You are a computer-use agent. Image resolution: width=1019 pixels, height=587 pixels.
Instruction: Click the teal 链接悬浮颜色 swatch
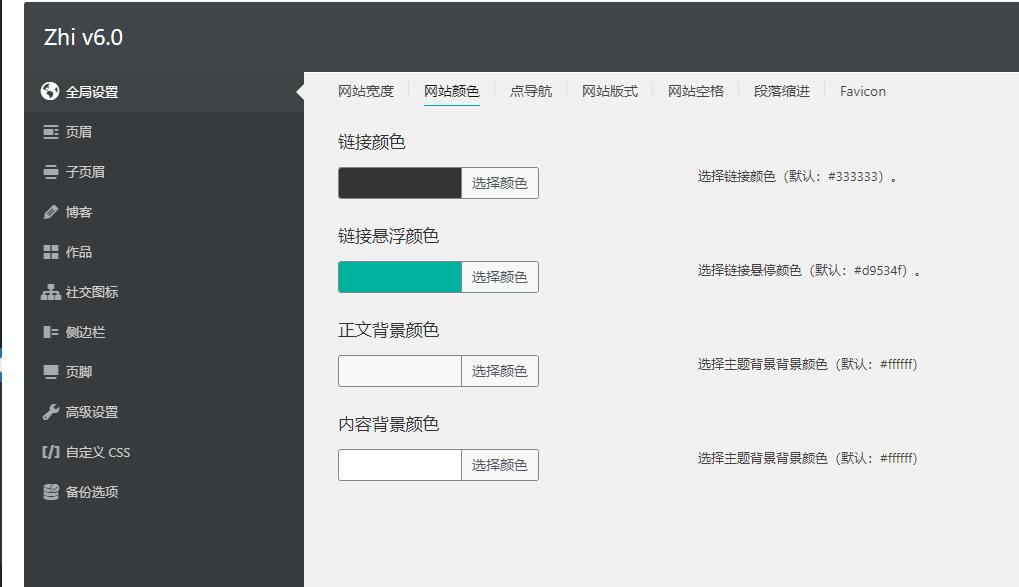[400, 277]
